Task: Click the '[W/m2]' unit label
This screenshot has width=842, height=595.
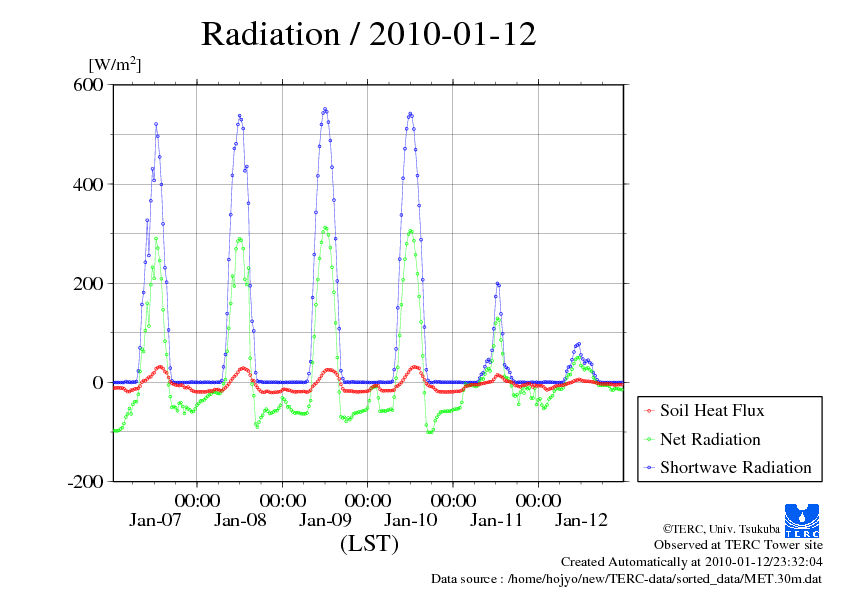Action: pyautogui.click(x=114, y=64)
